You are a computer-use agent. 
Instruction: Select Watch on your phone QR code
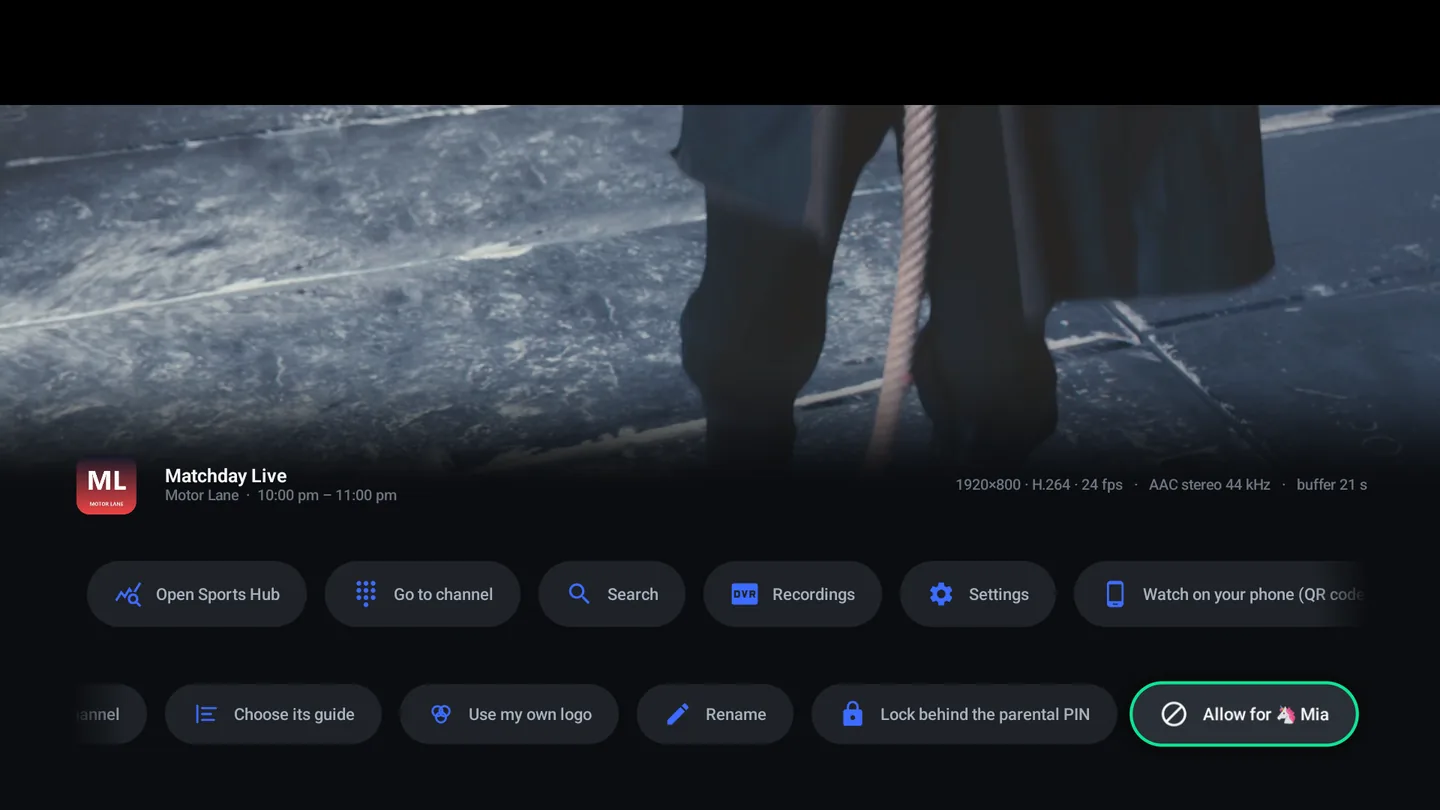point(1219,594)
